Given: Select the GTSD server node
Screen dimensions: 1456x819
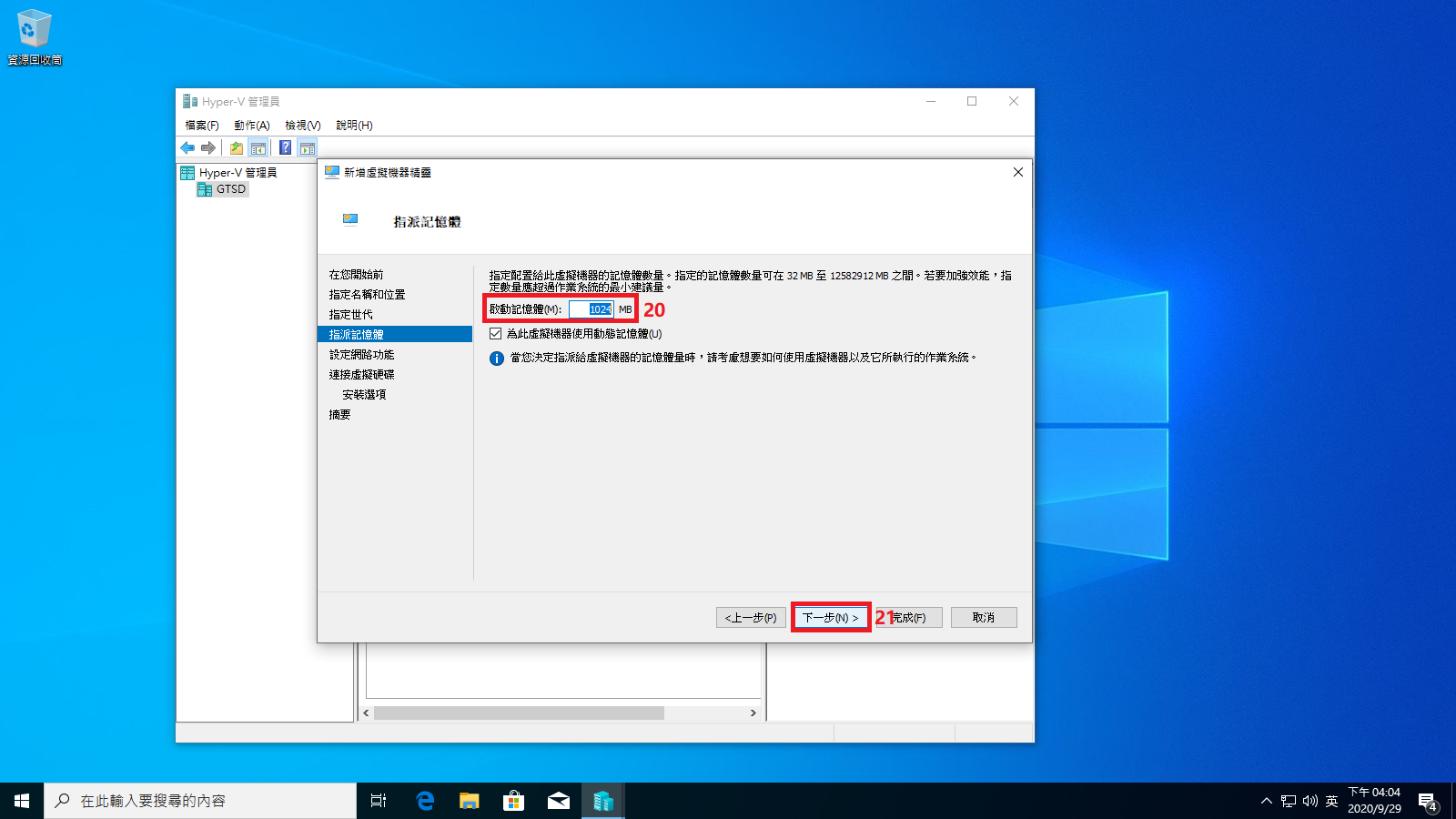Looking at the screenshot, I should (x=230, y=189).
